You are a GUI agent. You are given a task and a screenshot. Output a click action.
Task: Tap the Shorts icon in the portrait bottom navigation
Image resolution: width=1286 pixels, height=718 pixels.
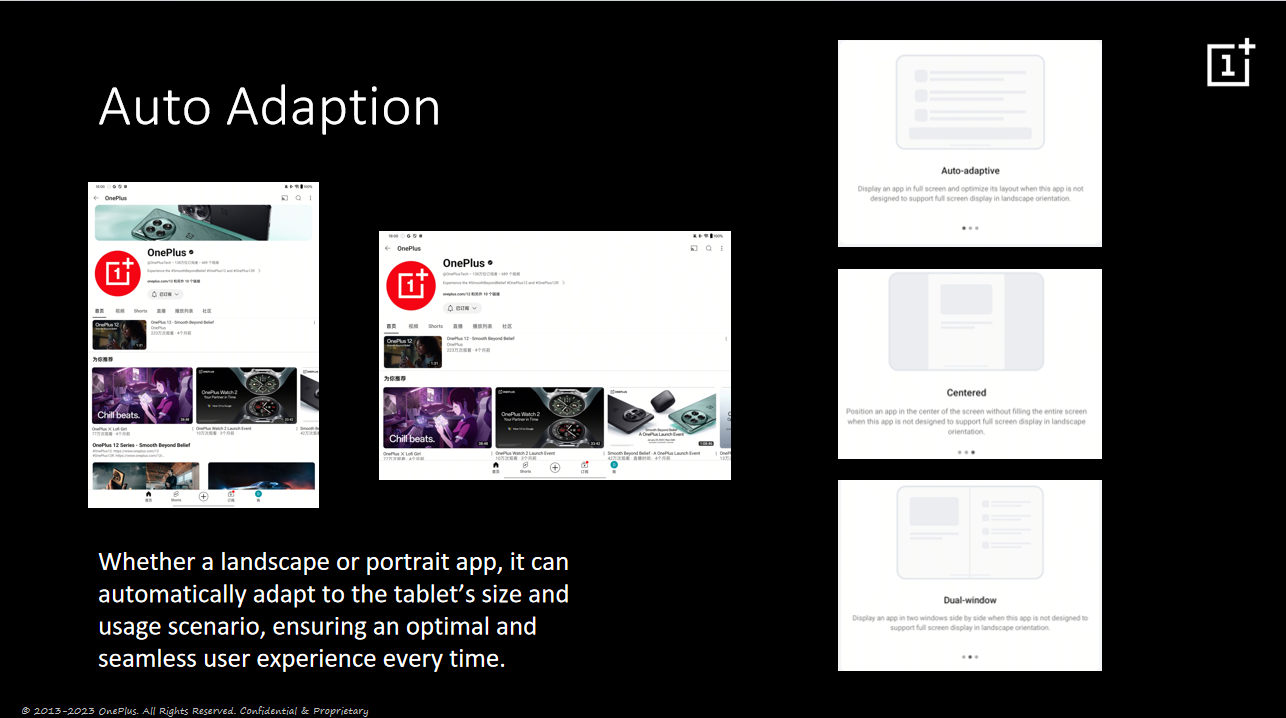(x=176, y=496)
